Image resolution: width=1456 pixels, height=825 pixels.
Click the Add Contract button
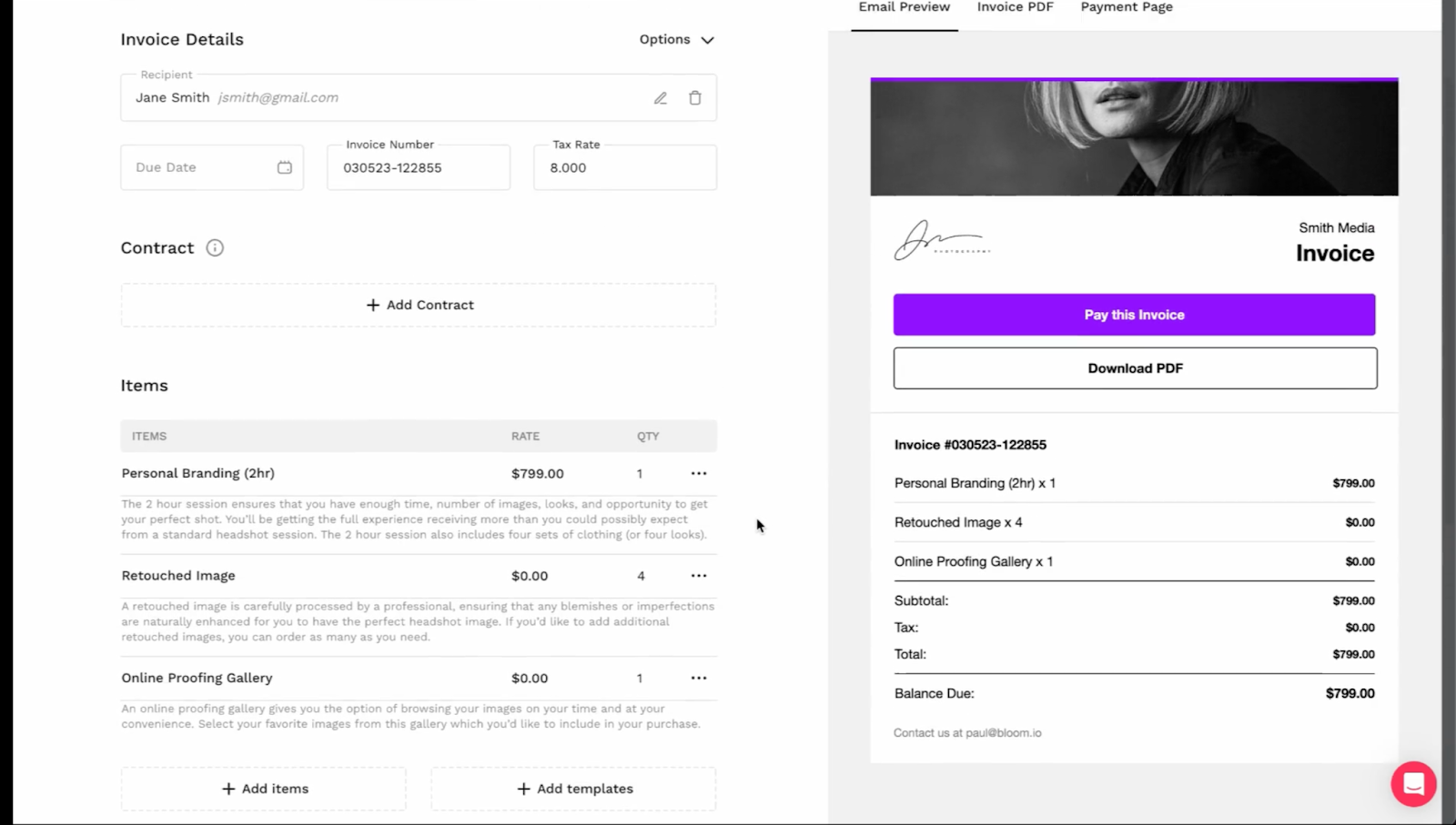point(419,305)
